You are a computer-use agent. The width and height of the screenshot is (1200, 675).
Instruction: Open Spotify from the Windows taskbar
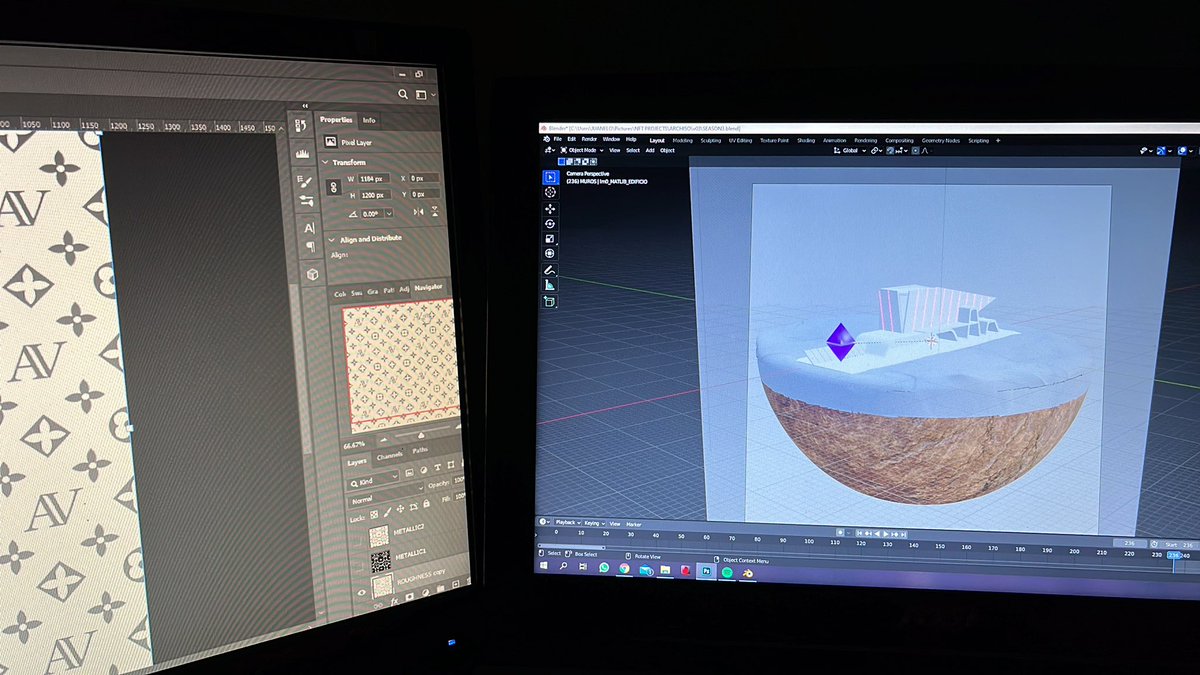click(728, 573)
